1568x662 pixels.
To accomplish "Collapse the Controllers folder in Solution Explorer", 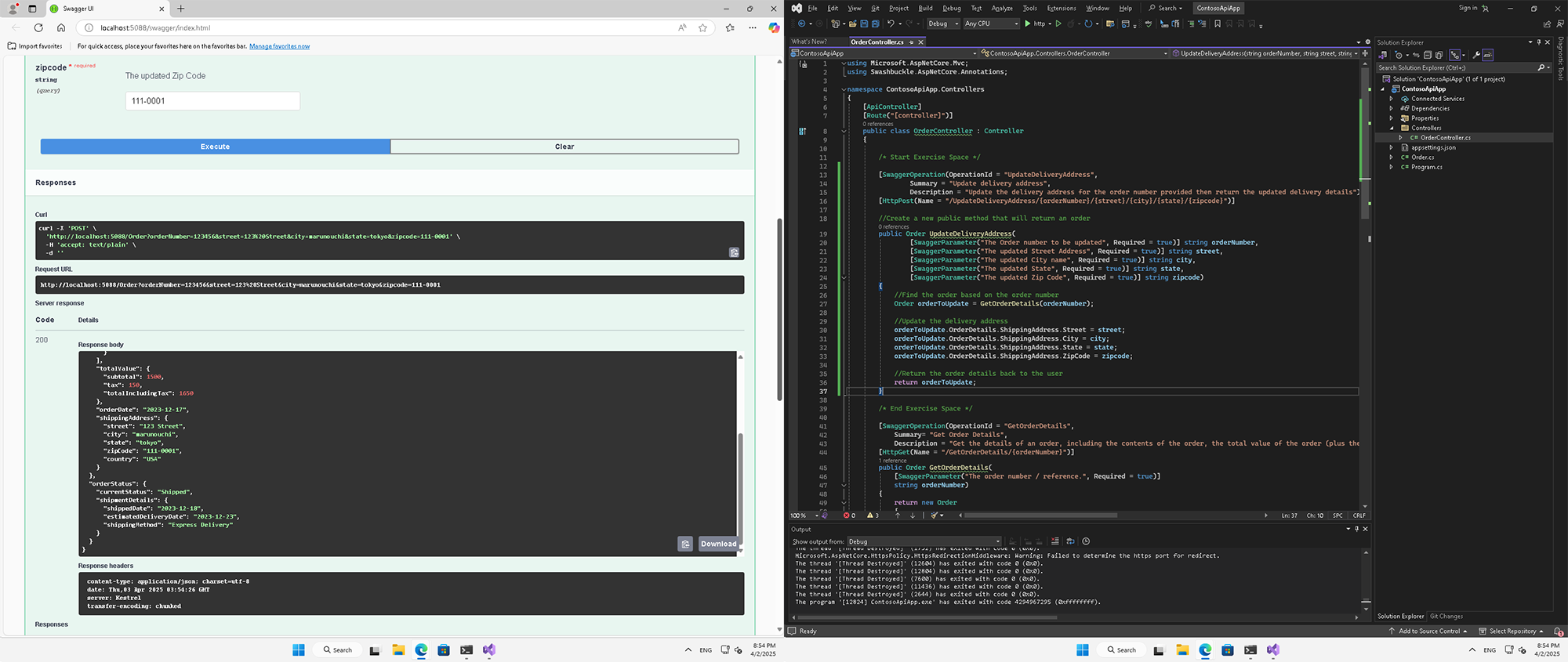I will (x=1392, y=128).
